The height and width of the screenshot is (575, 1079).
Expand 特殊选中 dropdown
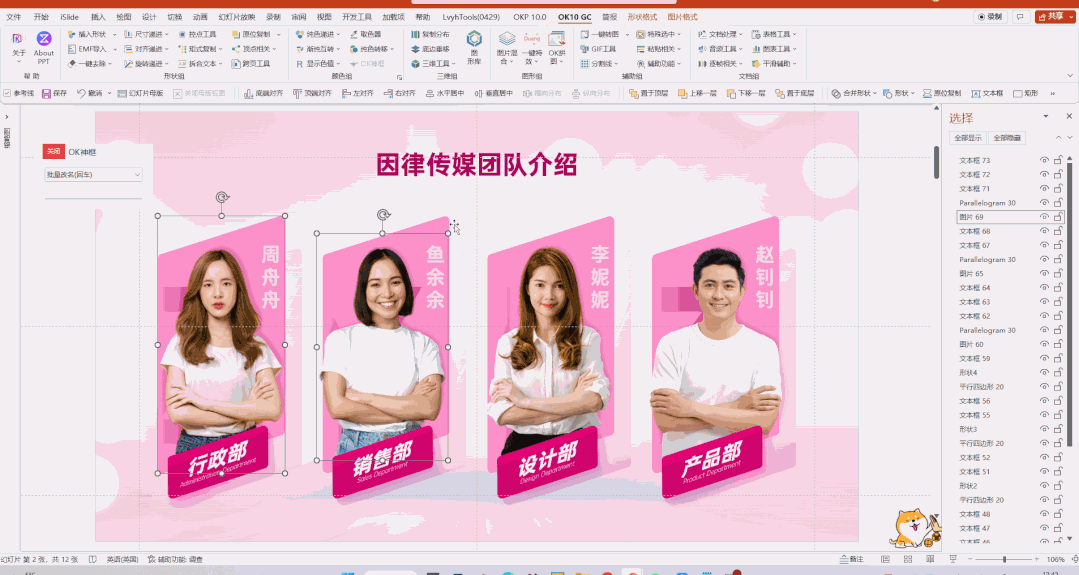679,34
